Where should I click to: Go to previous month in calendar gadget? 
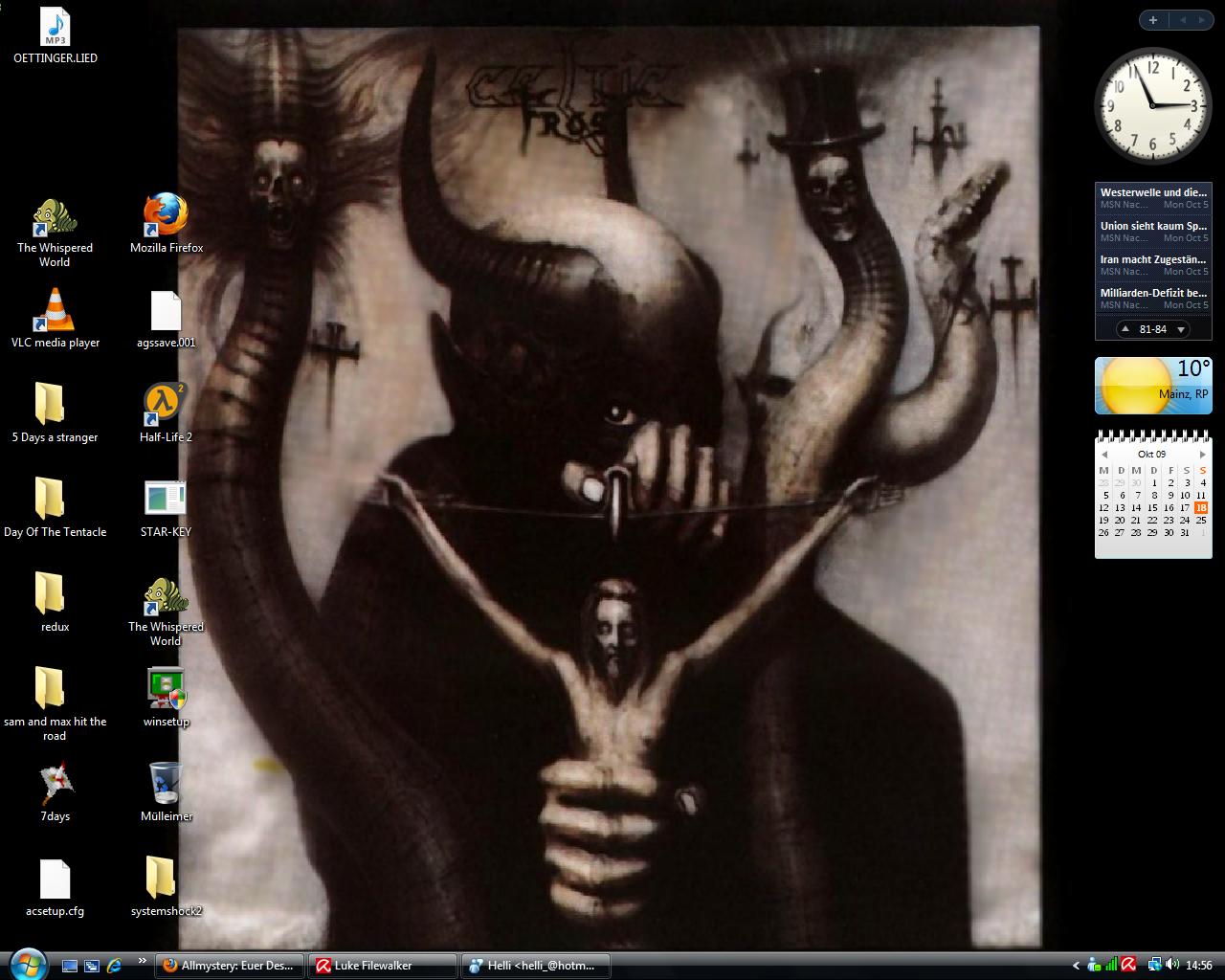1103,455
